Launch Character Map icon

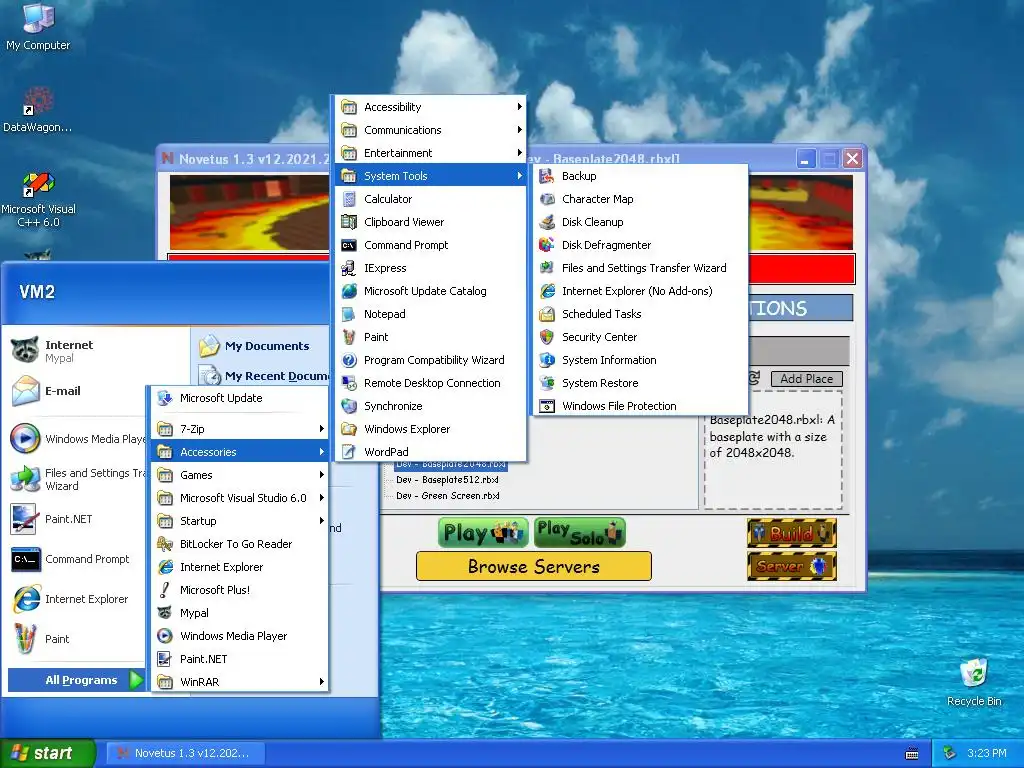[547, 199]
